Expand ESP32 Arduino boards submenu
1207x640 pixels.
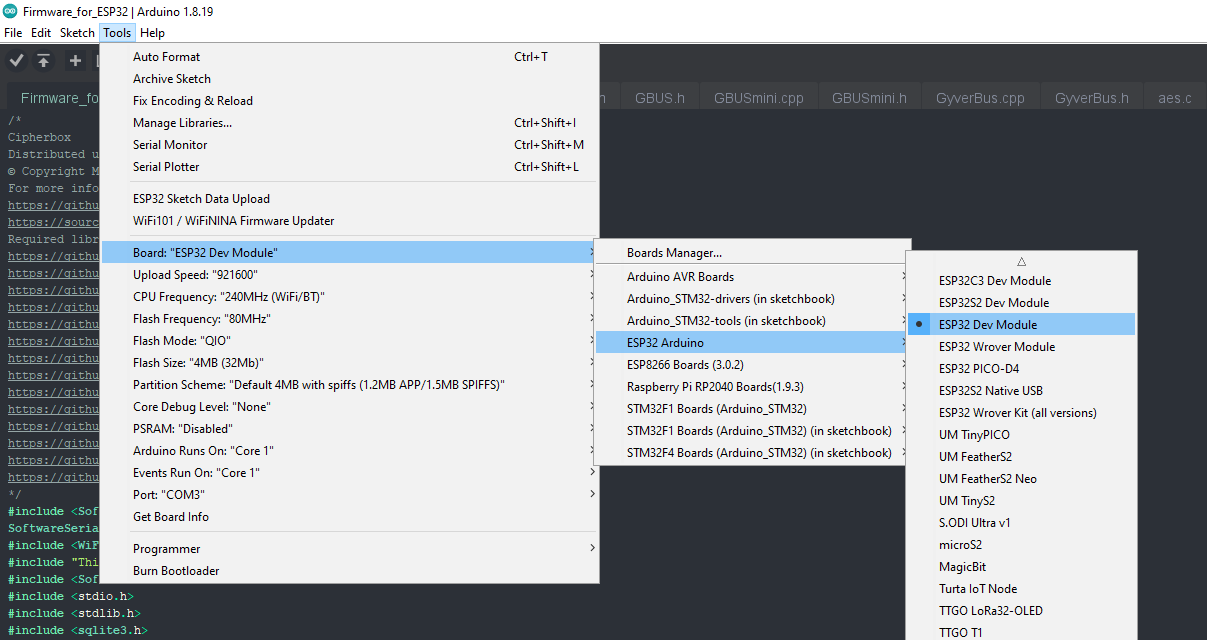[x=753, y=343]
